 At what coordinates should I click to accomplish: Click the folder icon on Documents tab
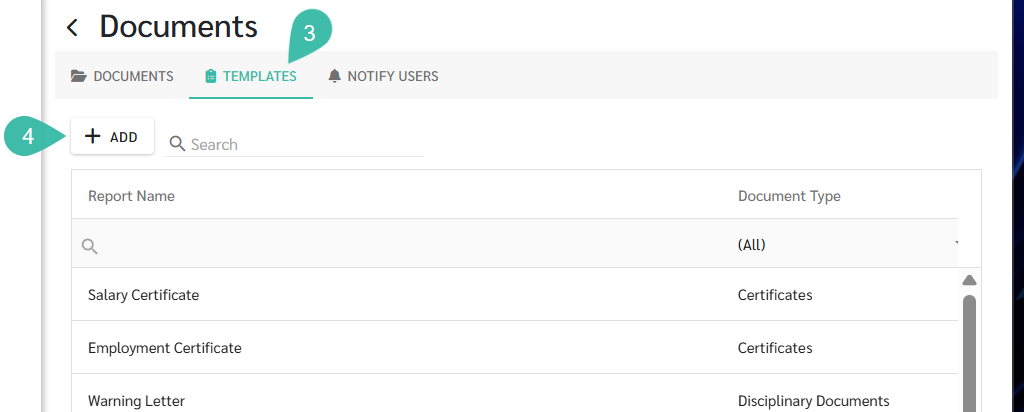tap(78, 76)
